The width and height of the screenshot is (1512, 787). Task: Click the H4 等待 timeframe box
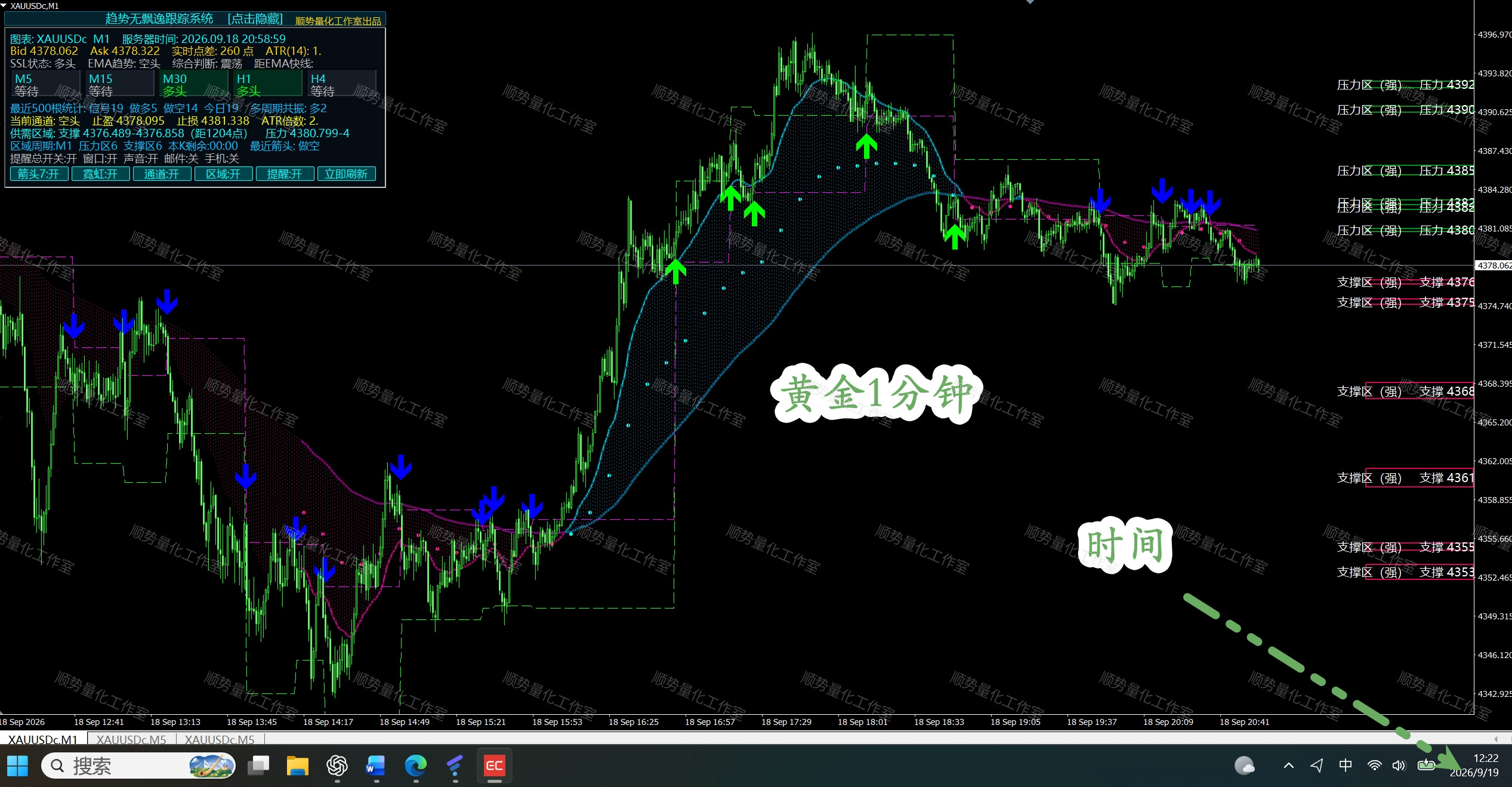[341, 84]
